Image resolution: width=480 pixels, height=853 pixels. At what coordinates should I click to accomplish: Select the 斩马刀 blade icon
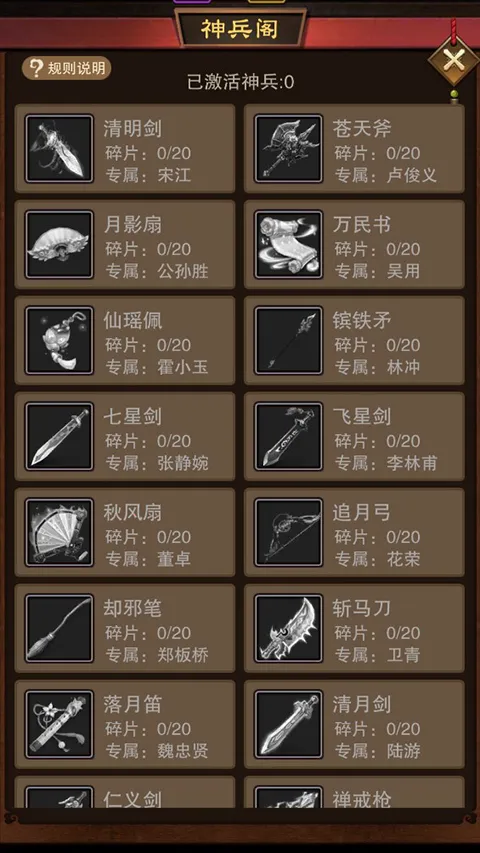click(288, 628)
